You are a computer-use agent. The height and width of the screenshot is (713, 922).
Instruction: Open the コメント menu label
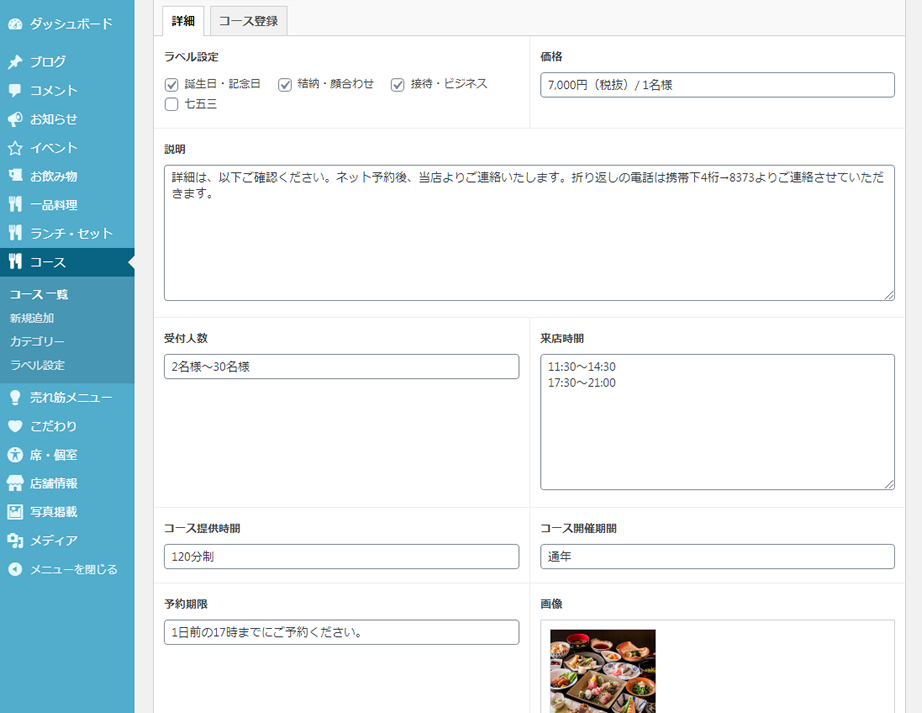pos(54,91)
